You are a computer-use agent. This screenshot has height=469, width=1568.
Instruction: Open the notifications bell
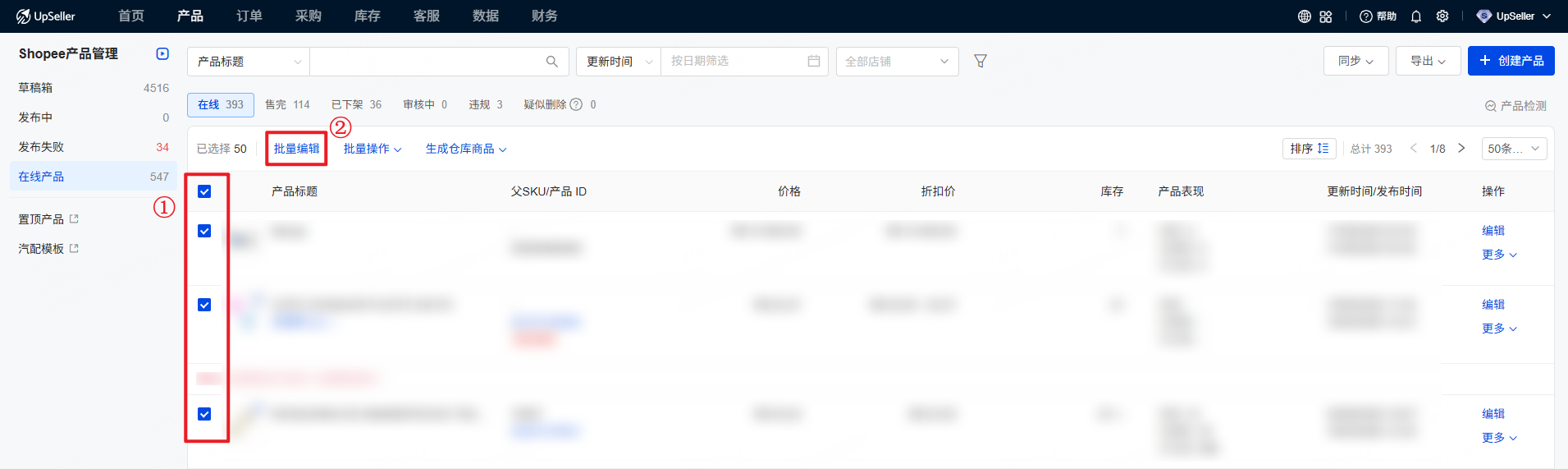1416,16
